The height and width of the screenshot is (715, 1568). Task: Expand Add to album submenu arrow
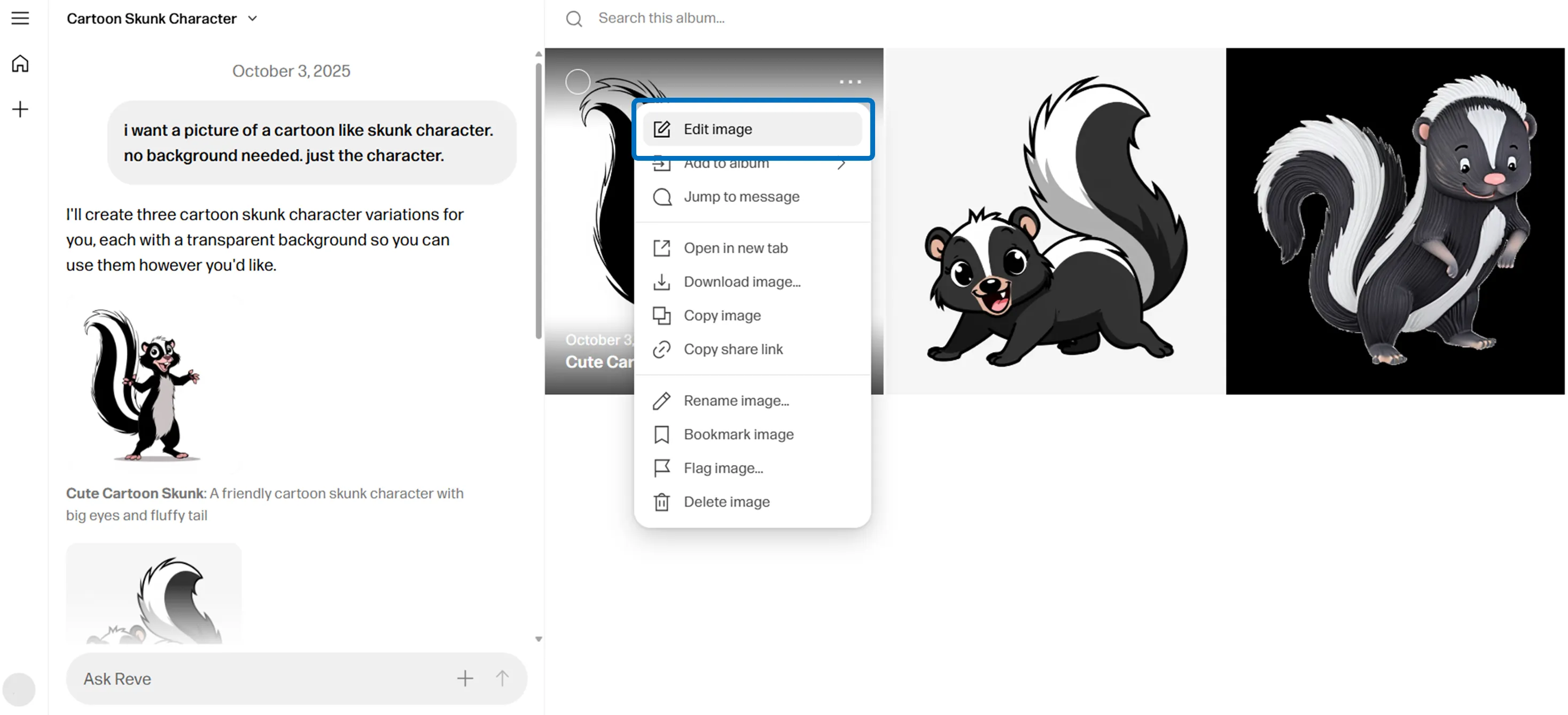[841, 164]
